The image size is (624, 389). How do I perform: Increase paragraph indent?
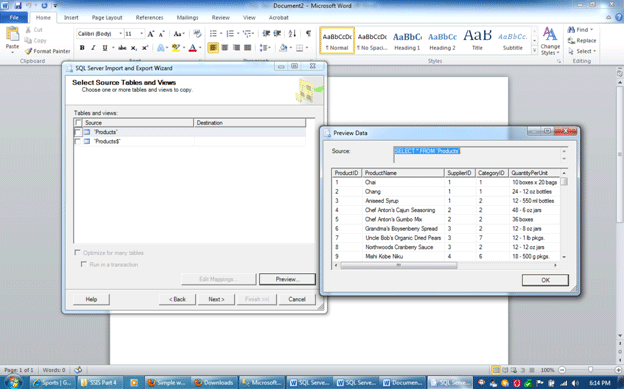point(277,34)
